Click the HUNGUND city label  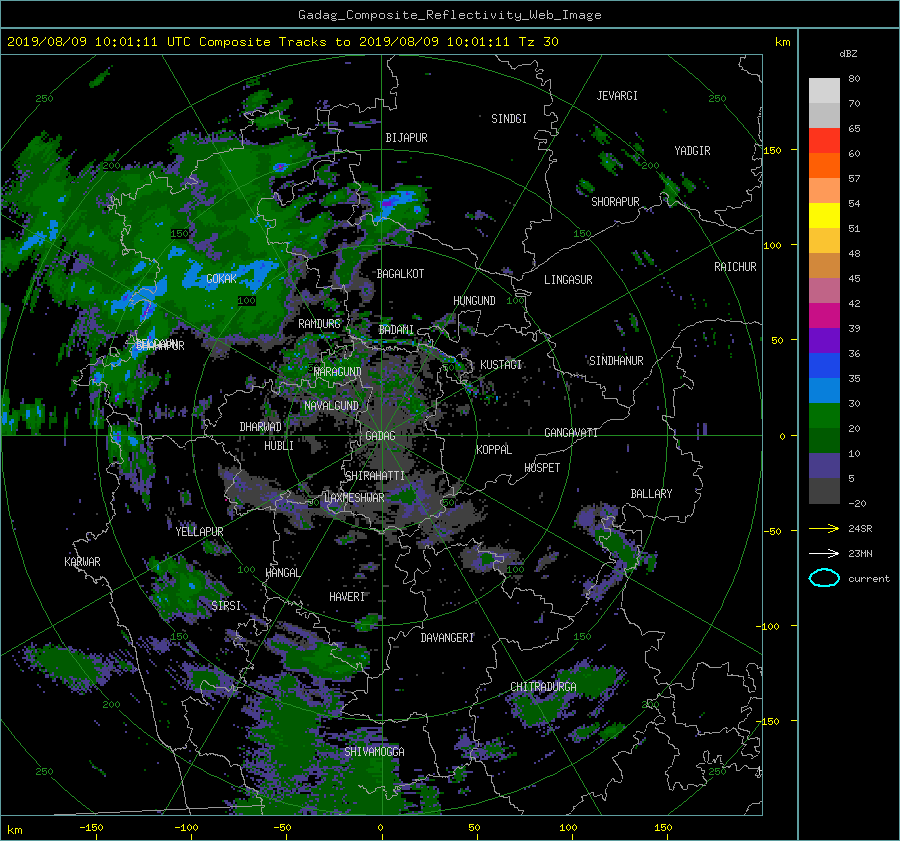click(474, 301)
